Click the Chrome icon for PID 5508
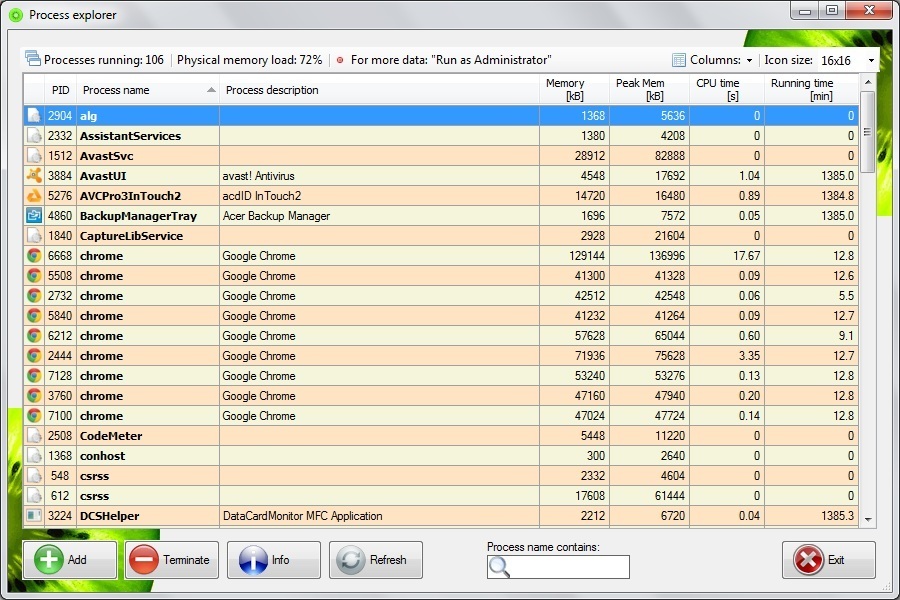This screenshot has height=600, width=900. click(x=34, y=276)
